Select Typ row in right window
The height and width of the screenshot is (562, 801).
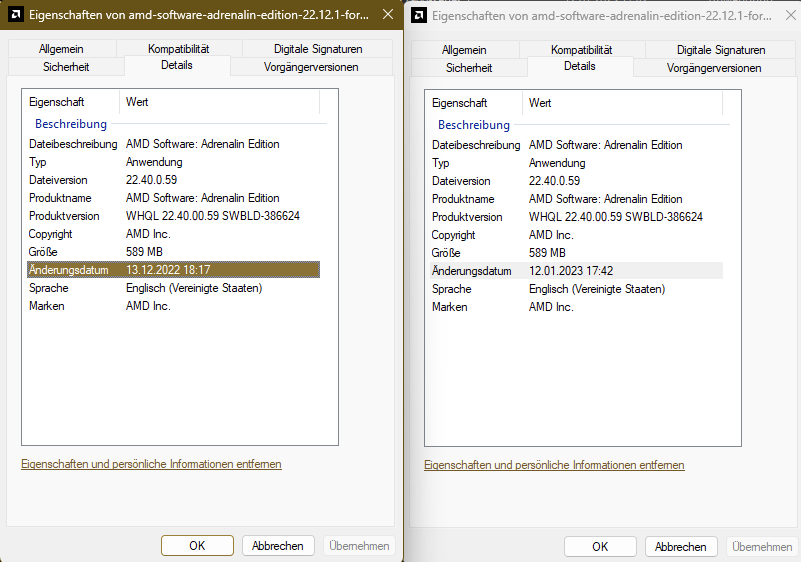point(576,163)
